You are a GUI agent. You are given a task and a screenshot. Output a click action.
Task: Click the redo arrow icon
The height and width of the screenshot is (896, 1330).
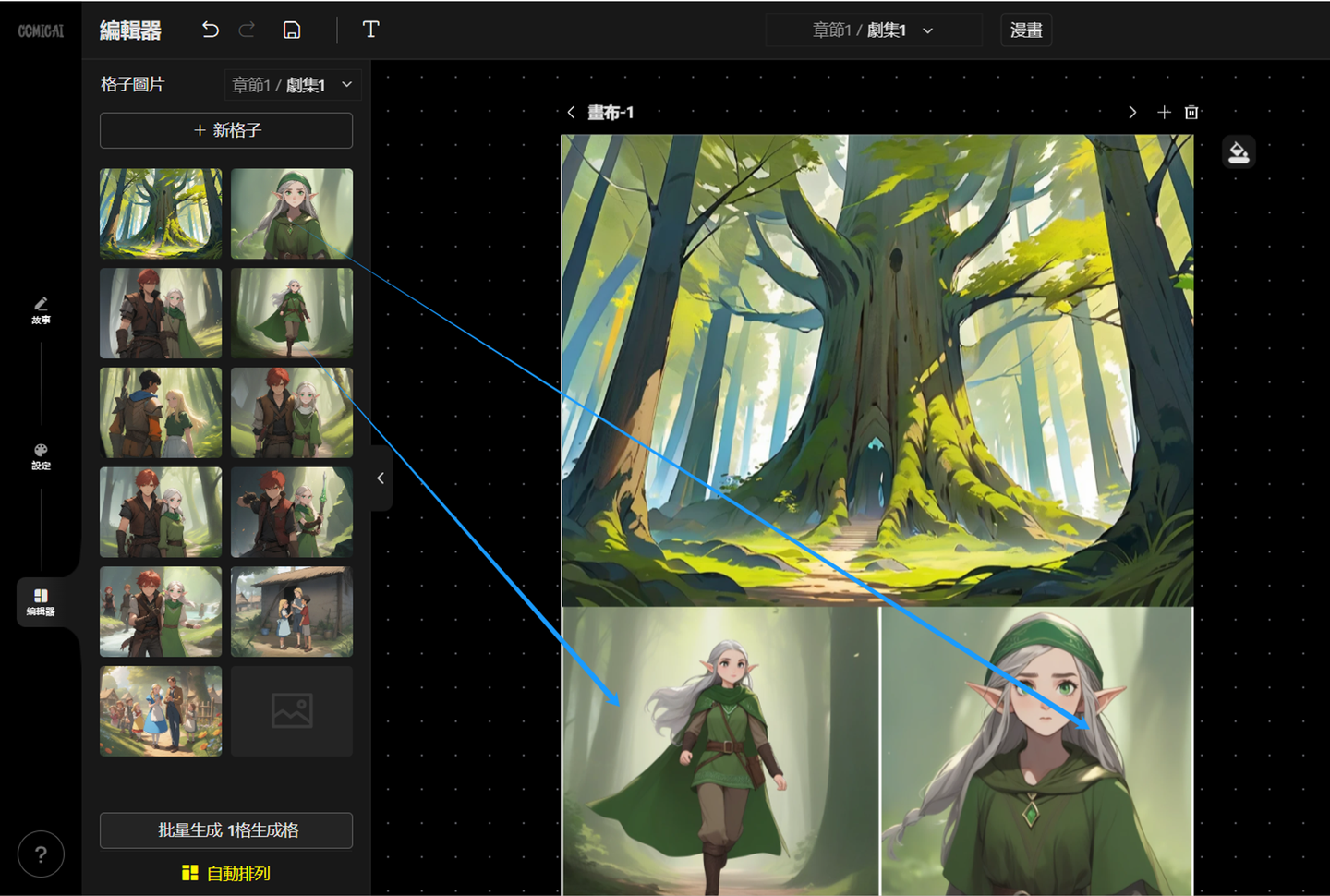tap(247, 30)
